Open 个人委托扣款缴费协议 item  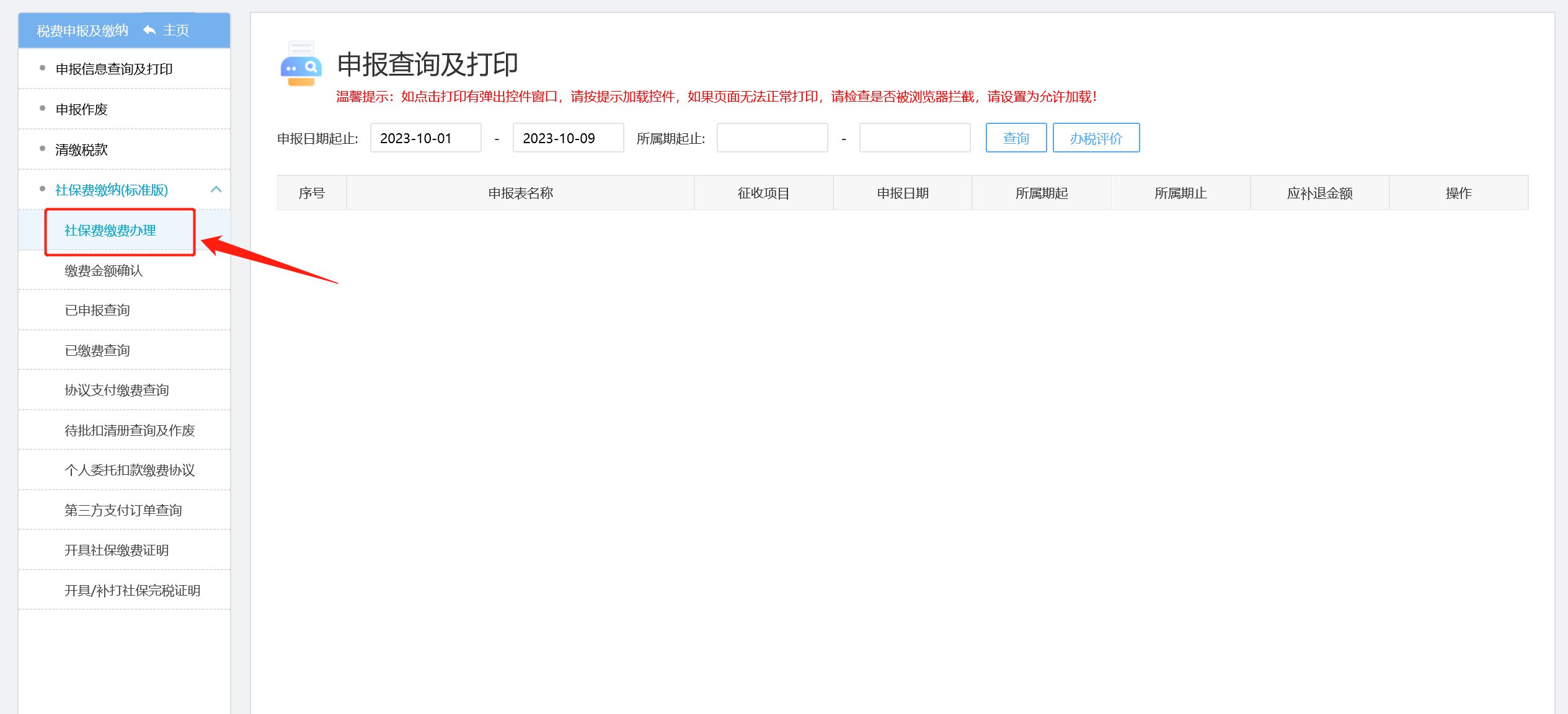click(130, 470)
